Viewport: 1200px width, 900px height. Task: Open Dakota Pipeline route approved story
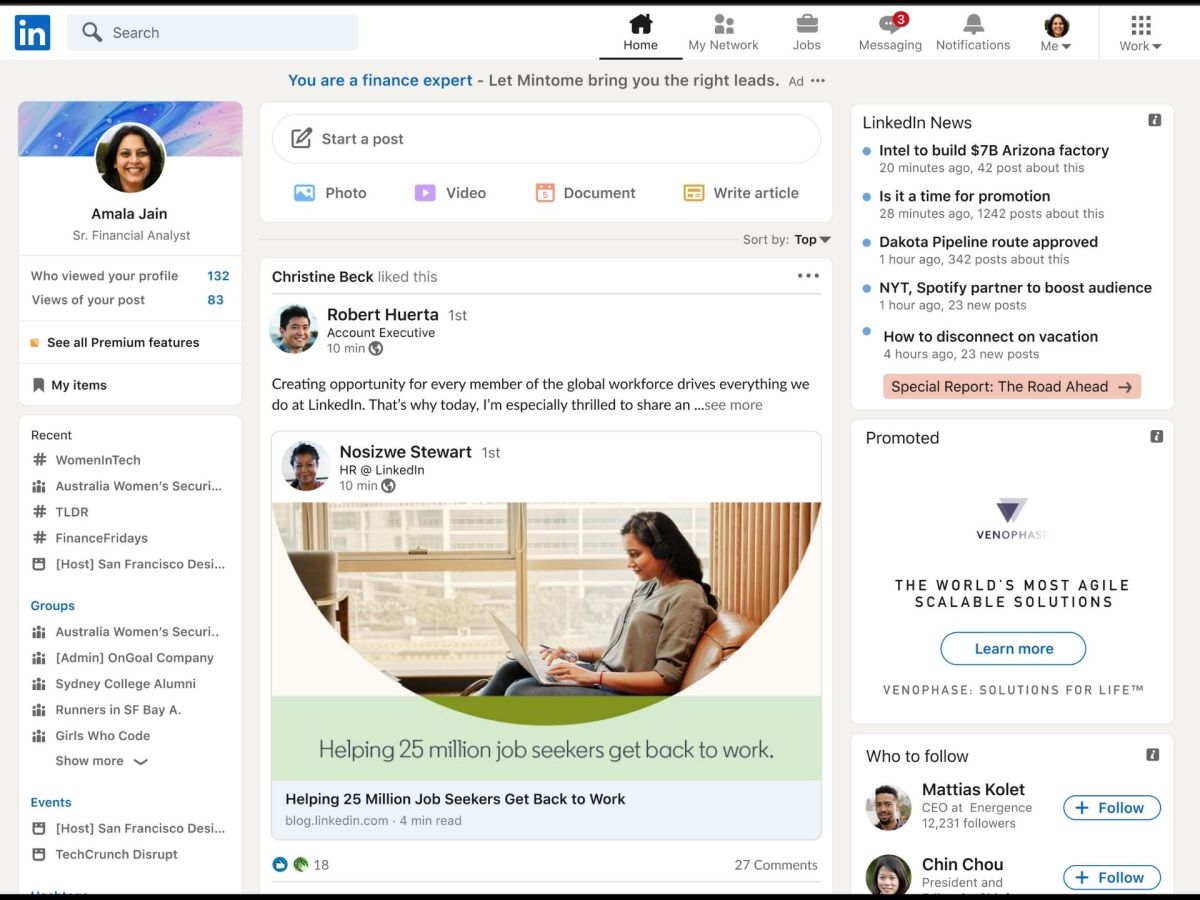click(x=989, y=242)
